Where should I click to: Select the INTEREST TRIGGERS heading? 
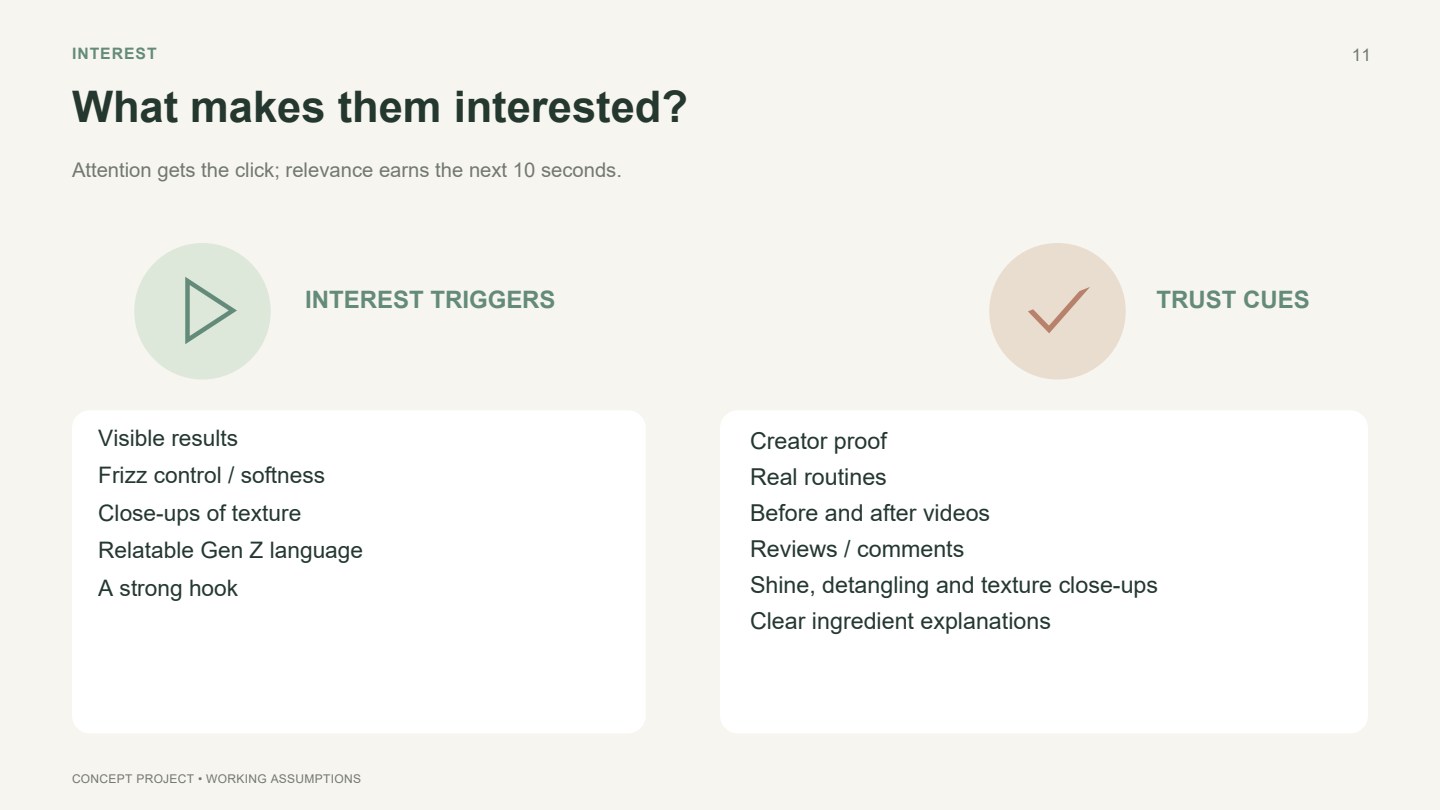point(430,300)
